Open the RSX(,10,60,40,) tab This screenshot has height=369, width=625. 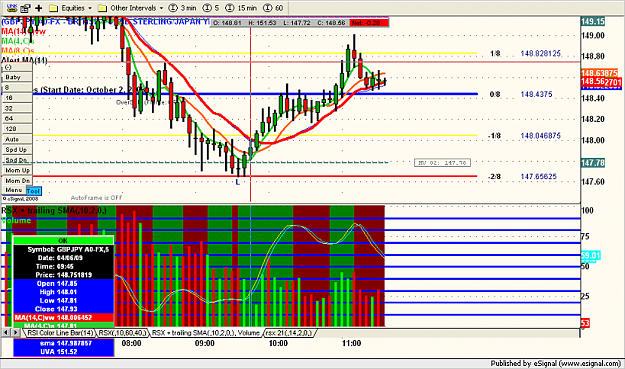(122, 333)
